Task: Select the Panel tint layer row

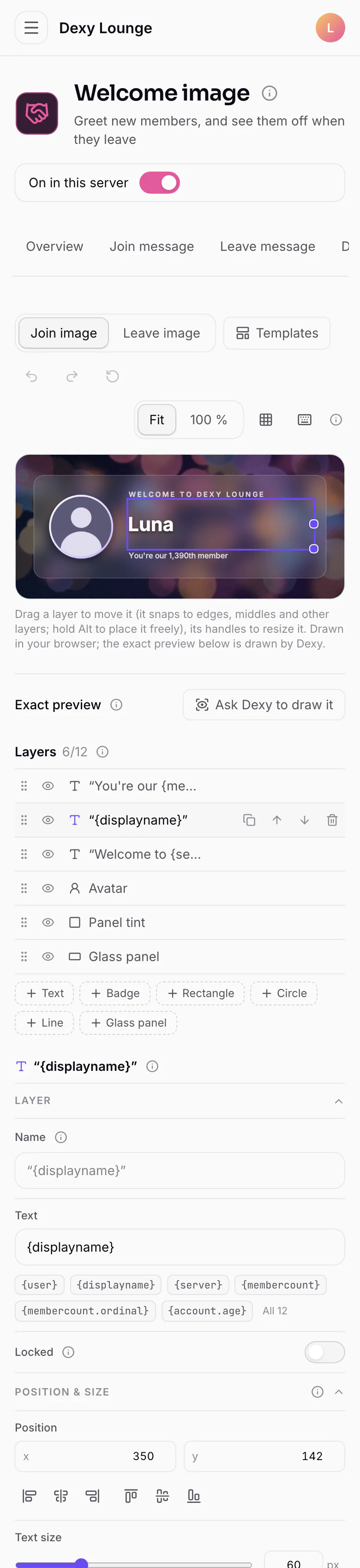Action: [x=180, y=923]
